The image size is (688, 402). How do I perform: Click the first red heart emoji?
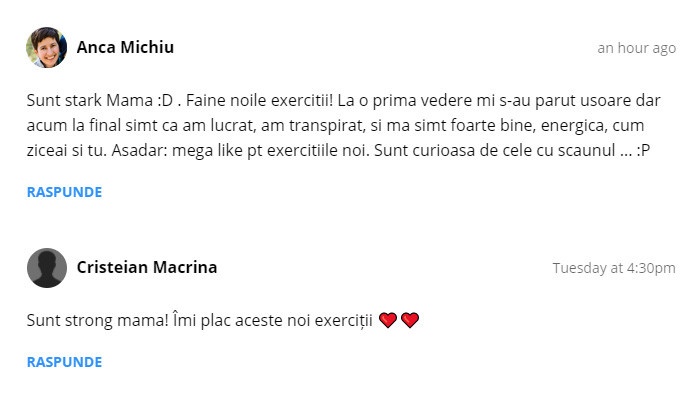[x=388, y=320]
